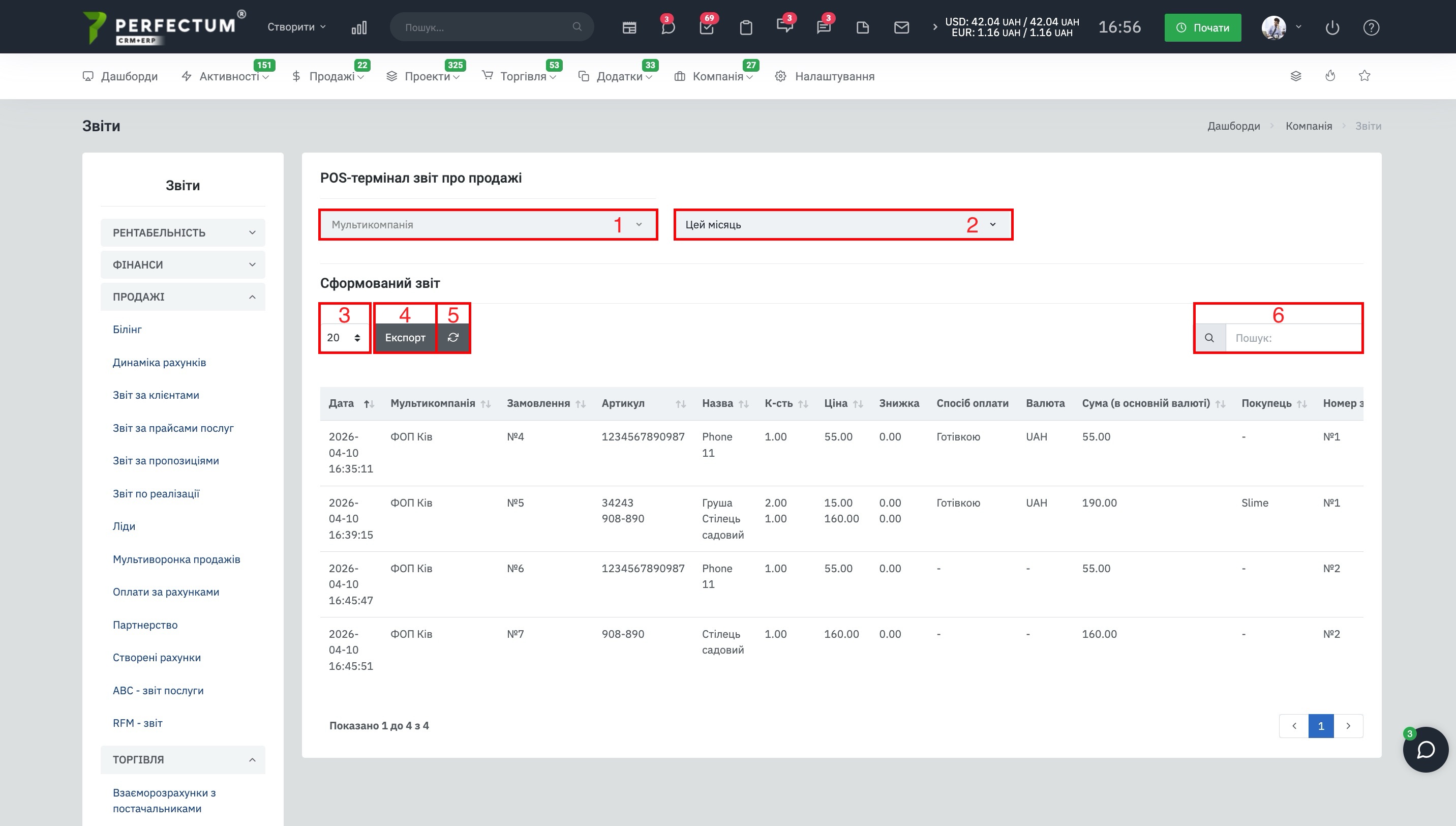This screenshot has width=1456, height=826.
Task: Open the Цей місяць period dropdown
Action: pos(842,225)
